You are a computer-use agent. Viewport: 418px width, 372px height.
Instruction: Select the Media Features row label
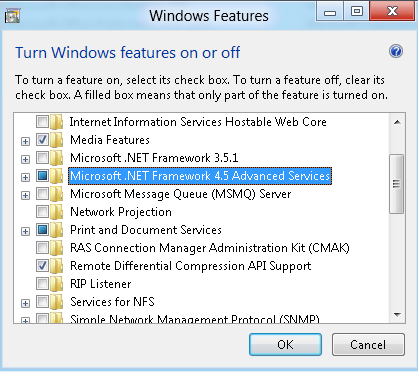pyautogui.click(x=110, y=140)
